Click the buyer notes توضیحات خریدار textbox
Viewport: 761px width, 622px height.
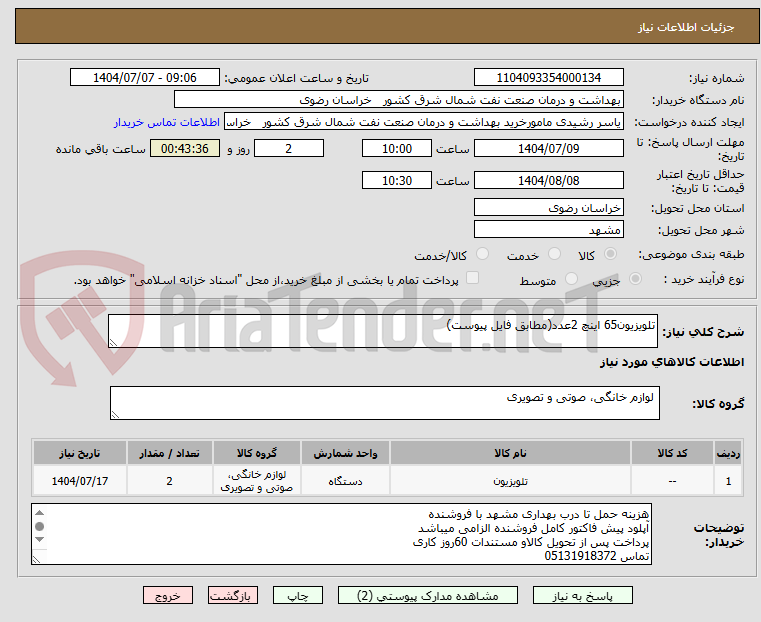click(x=341, y=534)
